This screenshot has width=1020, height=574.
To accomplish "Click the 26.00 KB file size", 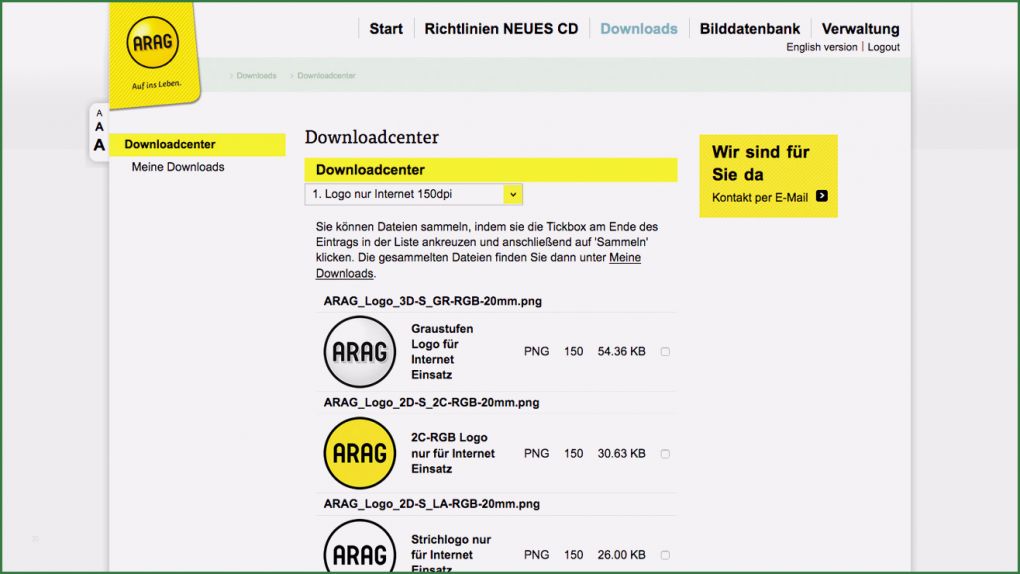I will (621, 555).
